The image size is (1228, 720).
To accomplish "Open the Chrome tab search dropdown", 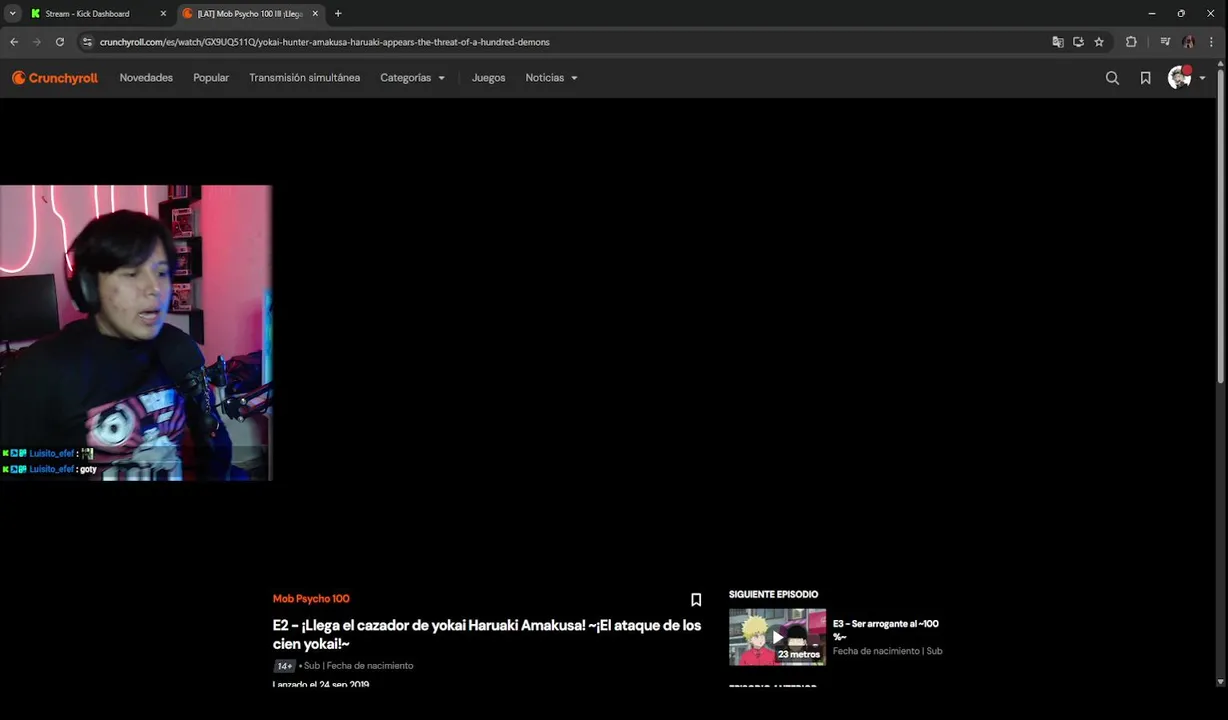I will (12, 14).
